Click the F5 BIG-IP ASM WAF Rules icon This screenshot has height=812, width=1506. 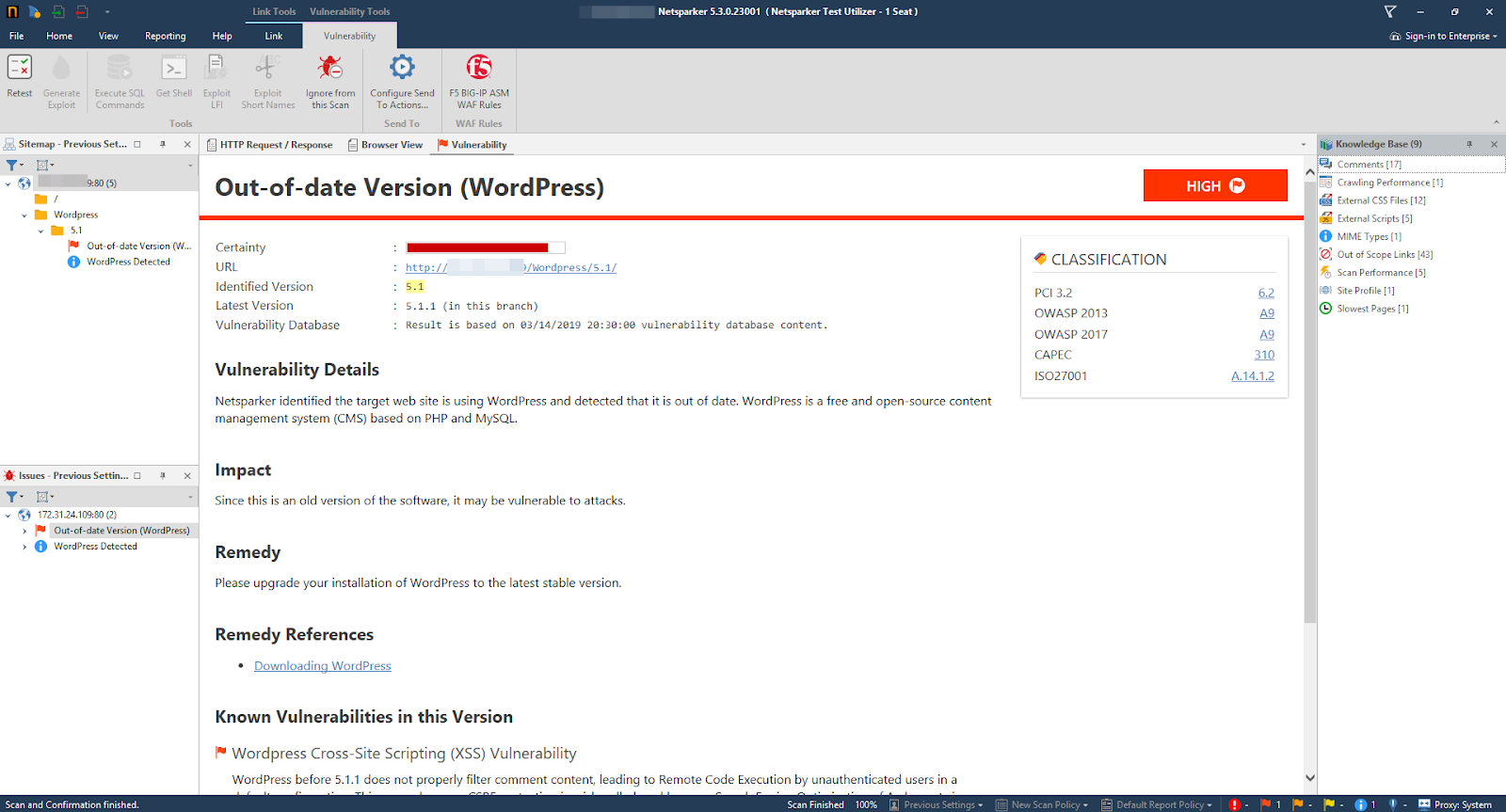(x=479, y=68)
